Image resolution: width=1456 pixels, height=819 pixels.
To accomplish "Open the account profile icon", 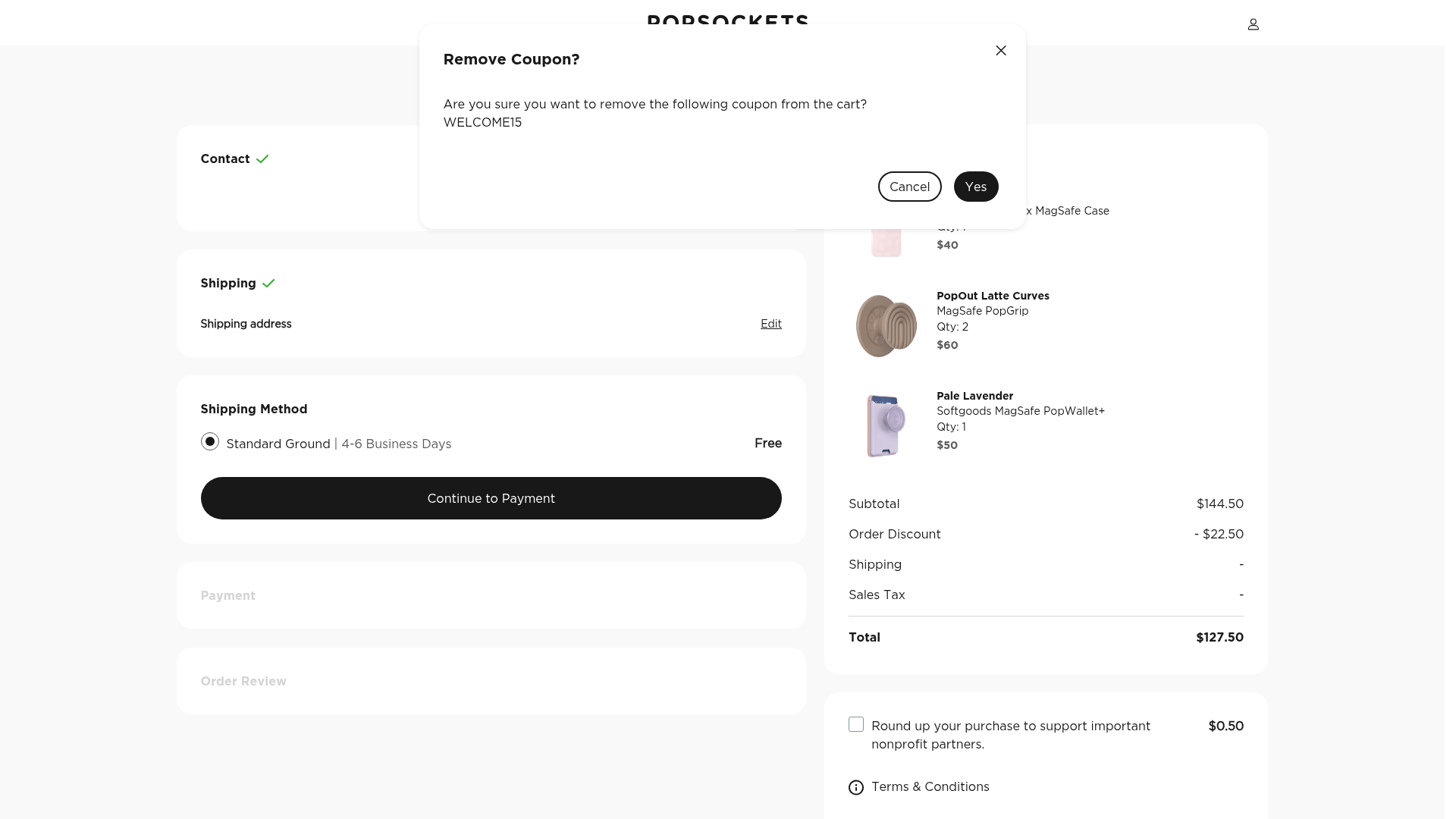I will 1253,24.
